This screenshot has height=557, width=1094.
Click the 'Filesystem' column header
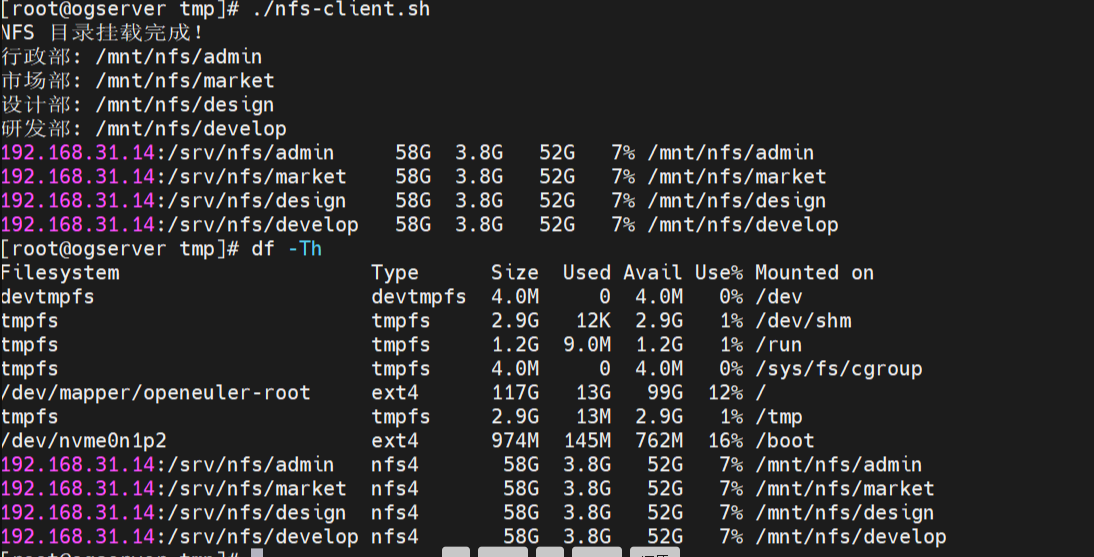61,272
